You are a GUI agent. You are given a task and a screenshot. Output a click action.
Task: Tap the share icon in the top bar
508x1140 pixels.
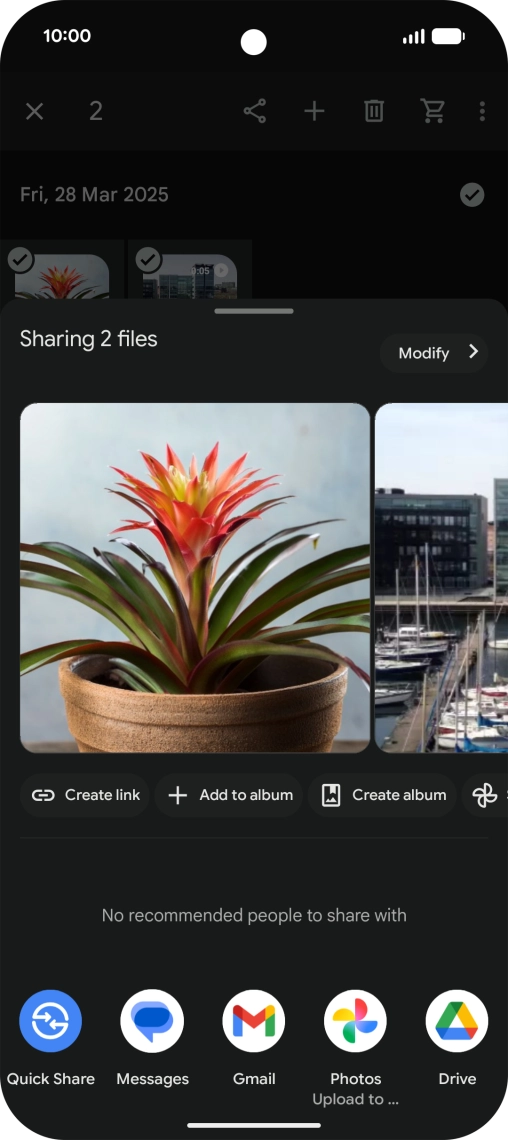click(254, 111)
